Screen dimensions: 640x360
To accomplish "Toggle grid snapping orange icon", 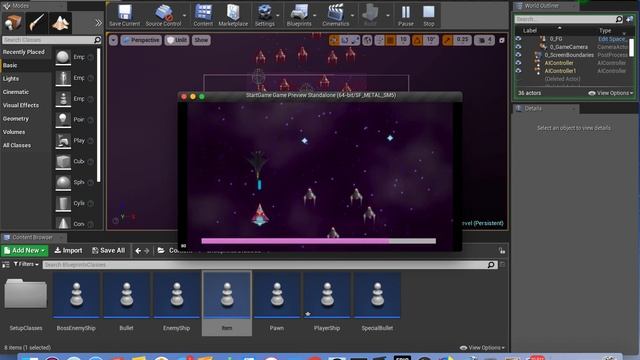I will click(x=391, y=40).
